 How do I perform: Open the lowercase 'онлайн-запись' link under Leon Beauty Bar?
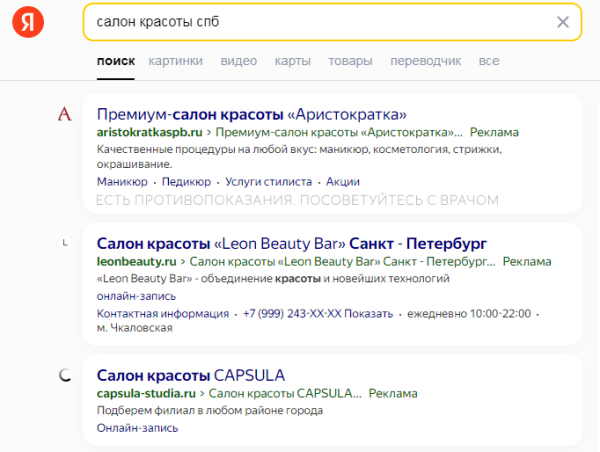(136, 296)
